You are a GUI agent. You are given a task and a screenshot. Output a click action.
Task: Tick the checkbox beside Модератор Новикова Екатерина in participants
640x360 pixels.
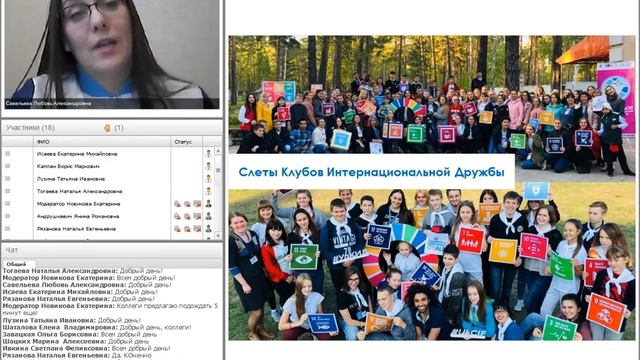7,203
